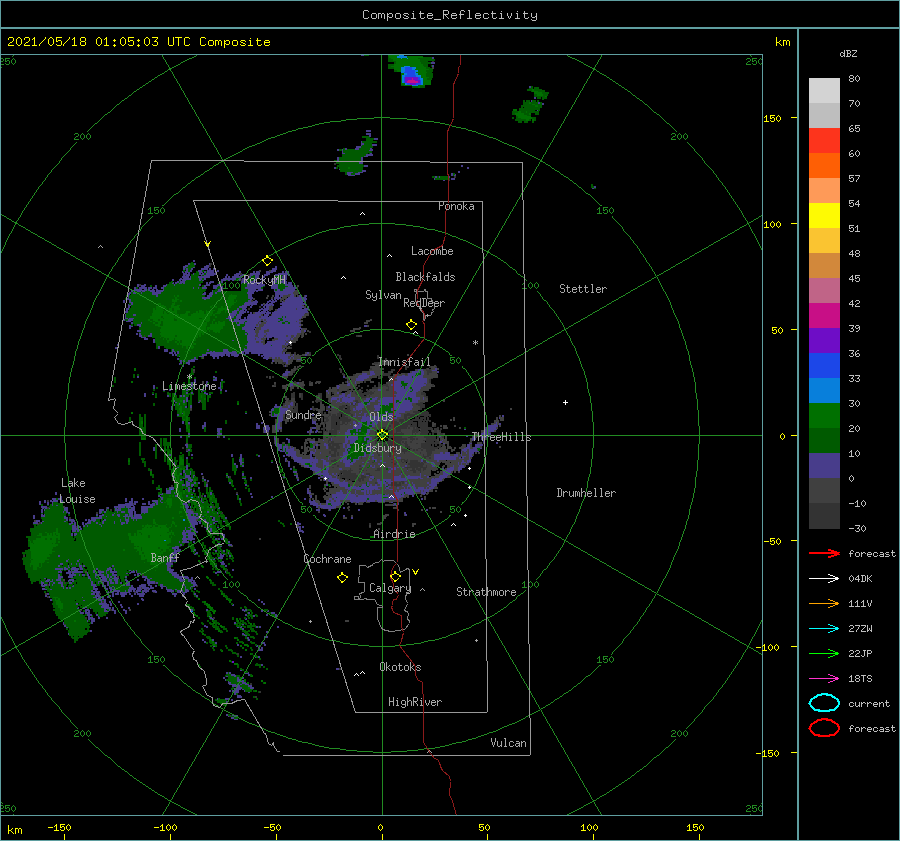Click the Limestone label

tap(189, 386)
